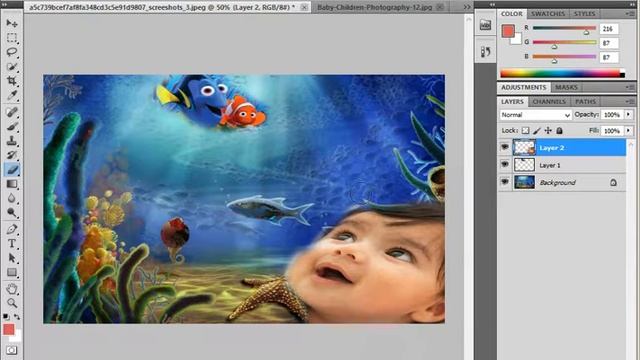Image resolution: width=640 pixels, height=360 pixels.
Task: Select the Rectangle shape tool
Action: (12, 272)
